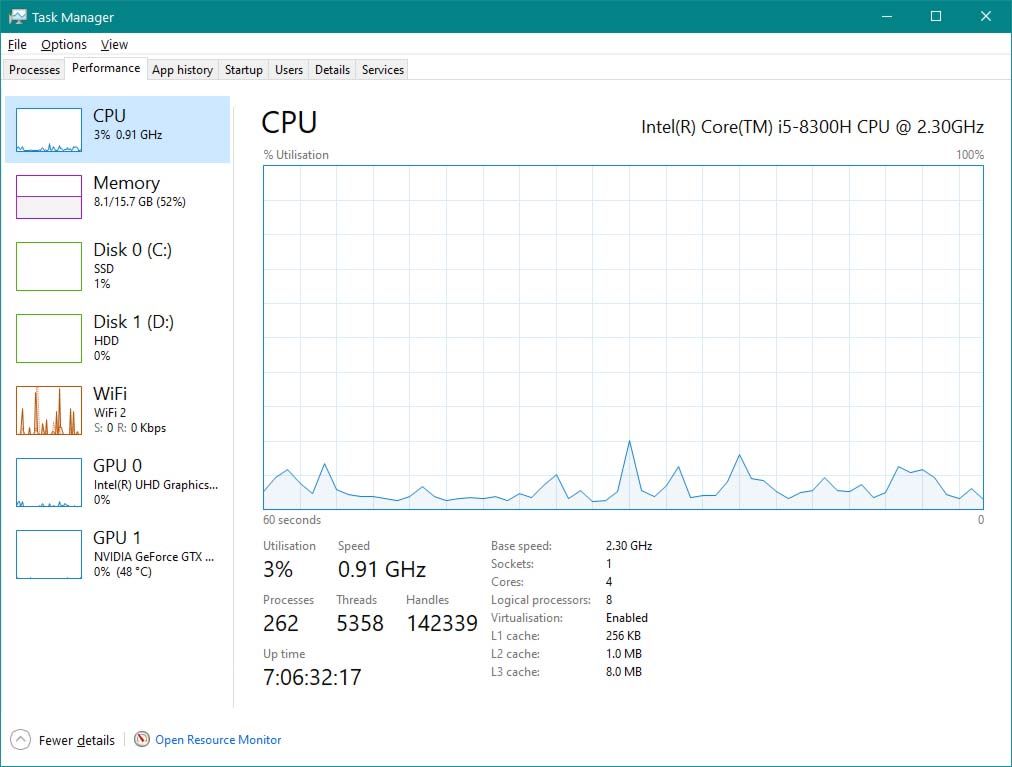1012x767 pixels.
Task: Click the App history tab
Action: coord(182,69)
